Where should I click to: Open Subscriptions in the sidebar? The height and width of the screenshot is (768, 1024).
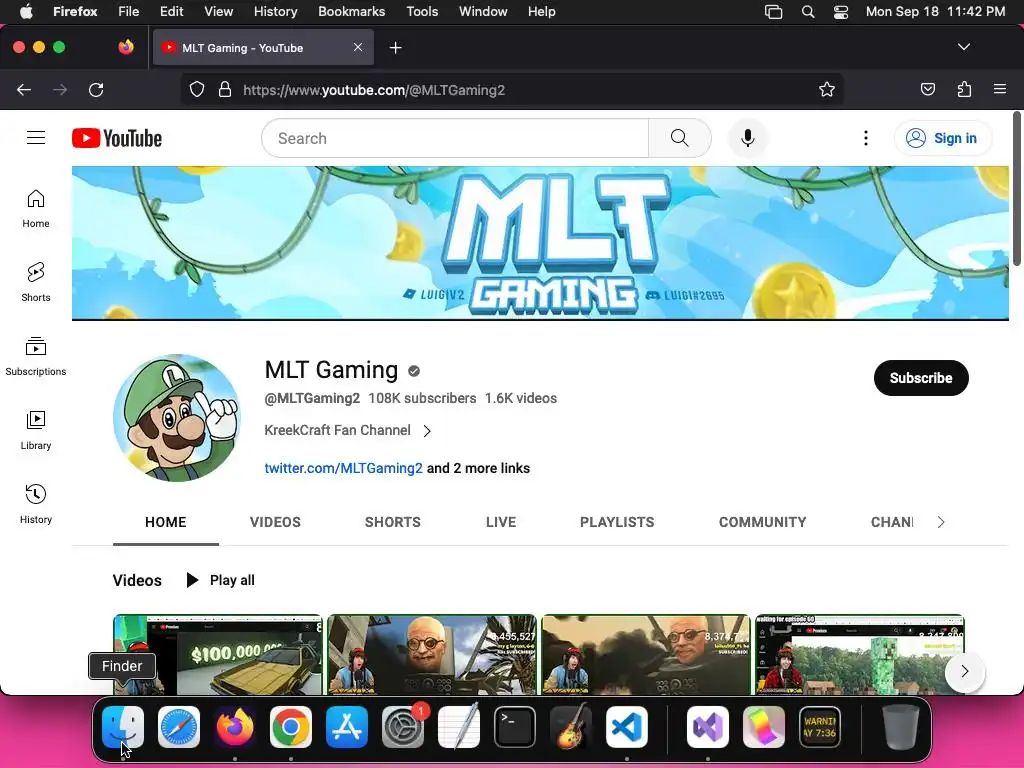[x=36, y=357]
